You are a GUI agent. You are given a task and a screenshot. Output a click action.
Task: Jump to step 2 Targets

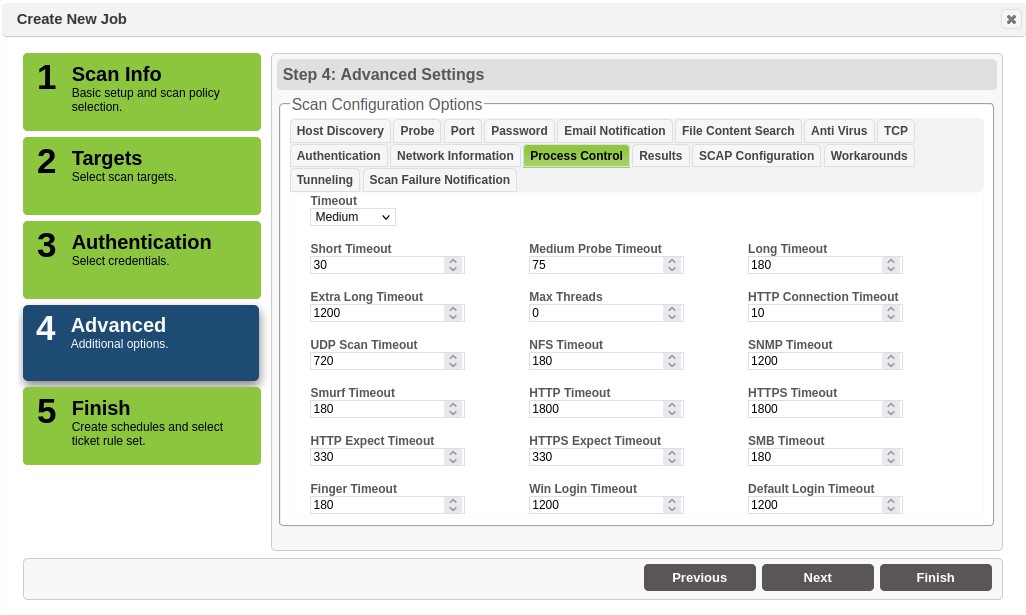point(142,176)
